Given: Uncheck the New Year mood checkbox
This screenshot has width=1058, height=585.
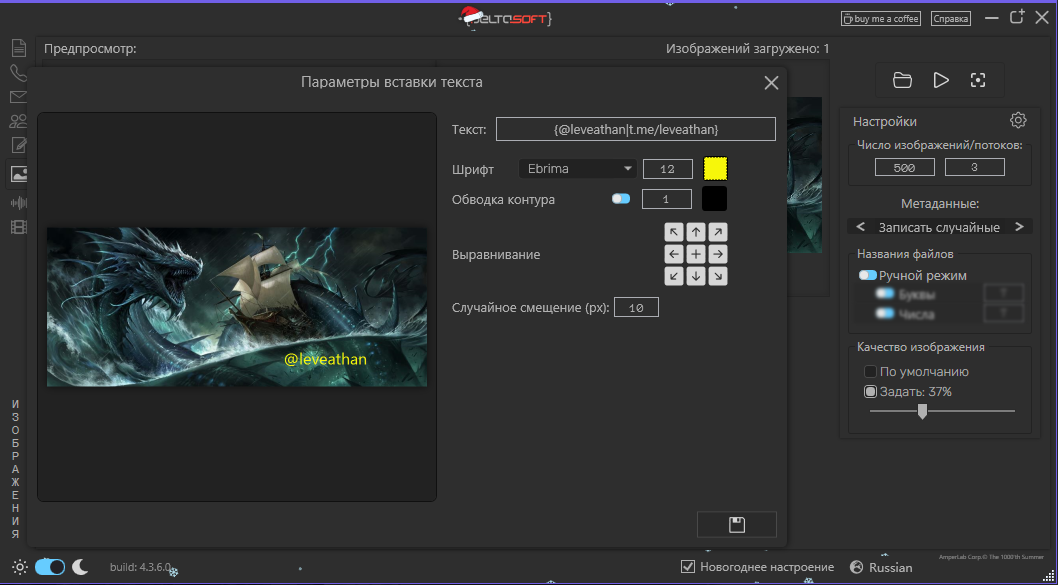Looking at the screenshot, I should point(688,567).
